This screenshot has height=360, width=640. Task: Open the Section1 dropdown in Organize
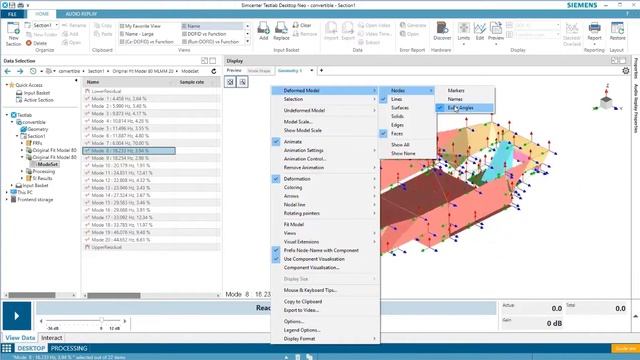click(x=56, y=25)
